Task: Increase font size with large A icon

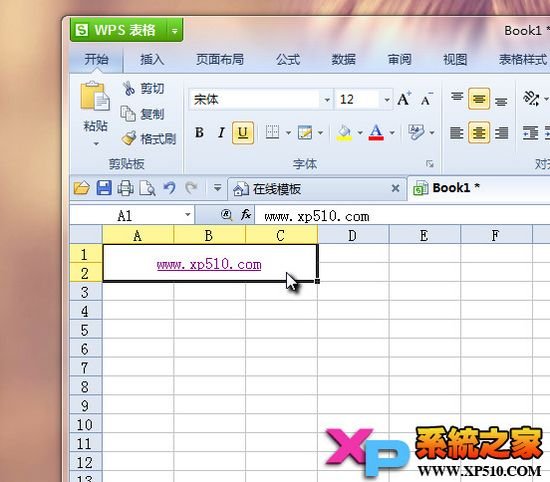Action: click(404, 100)
